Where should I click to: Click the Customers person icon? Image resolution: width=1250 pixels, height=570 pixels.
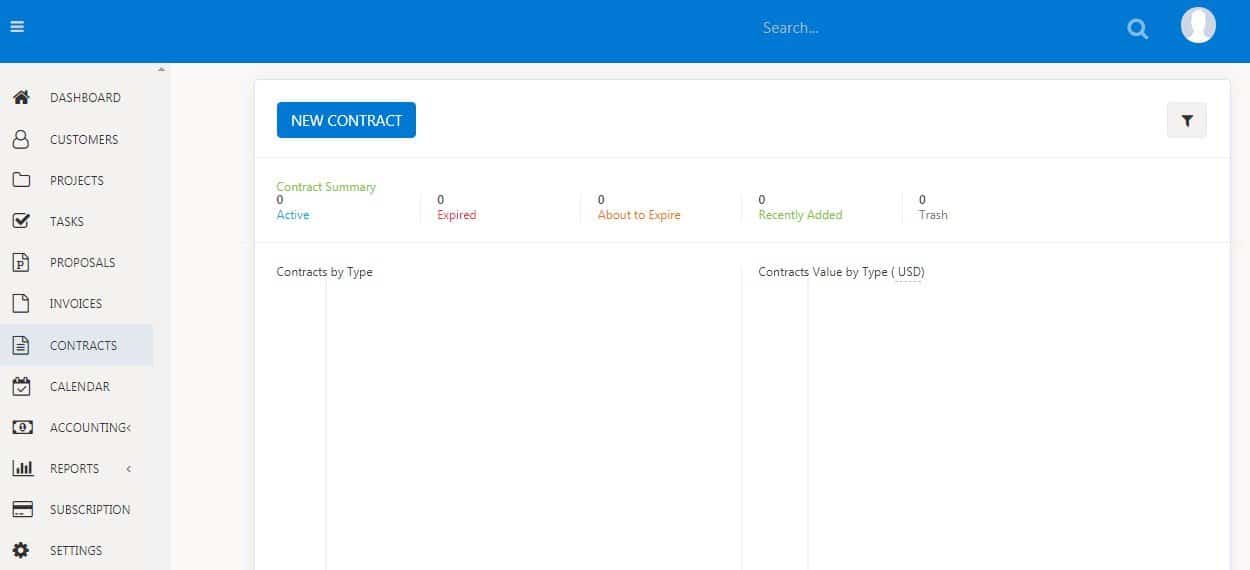click(21, 139)
